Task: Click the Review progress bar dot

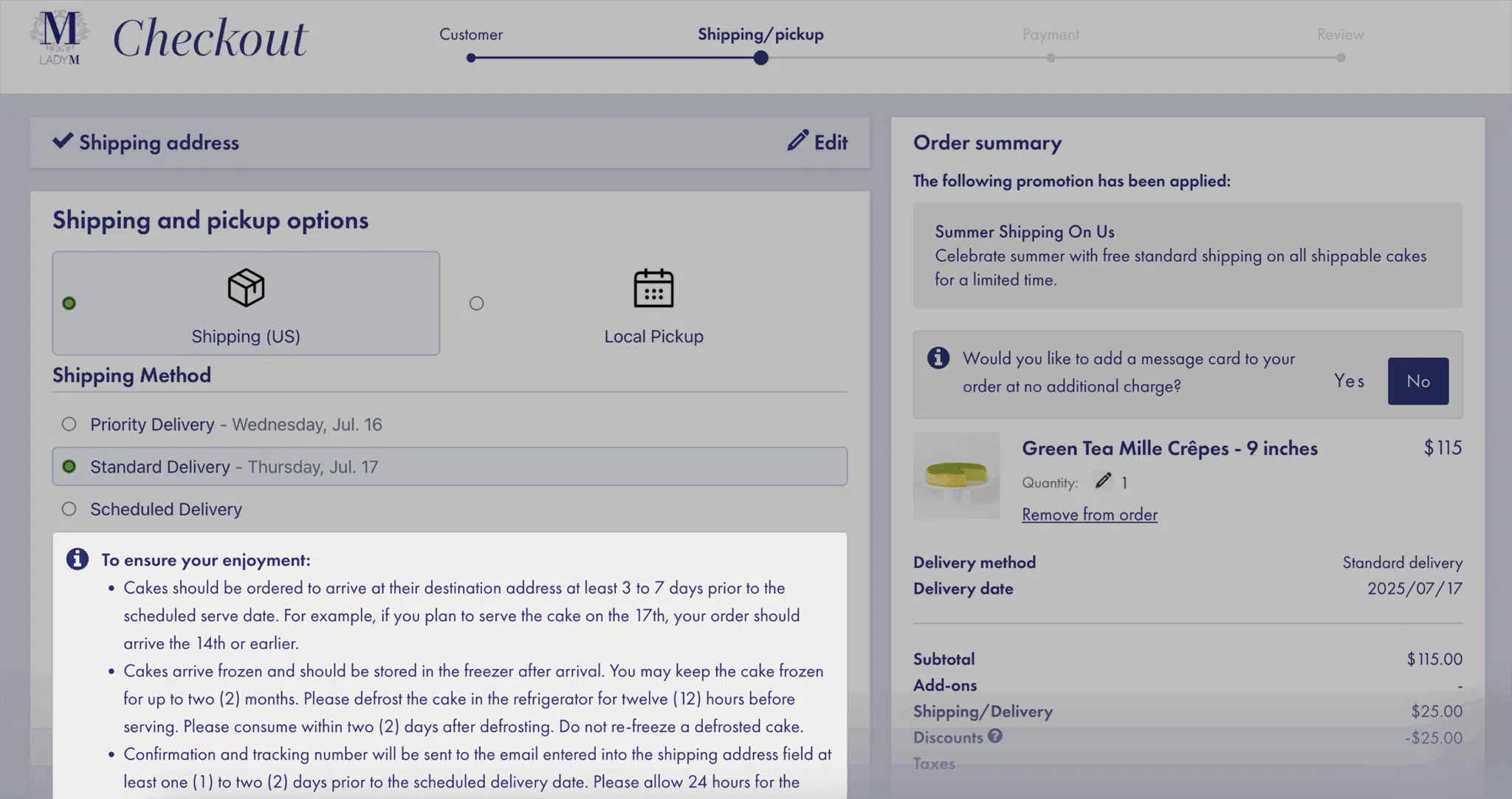Action: click(x=1341, y=58)
